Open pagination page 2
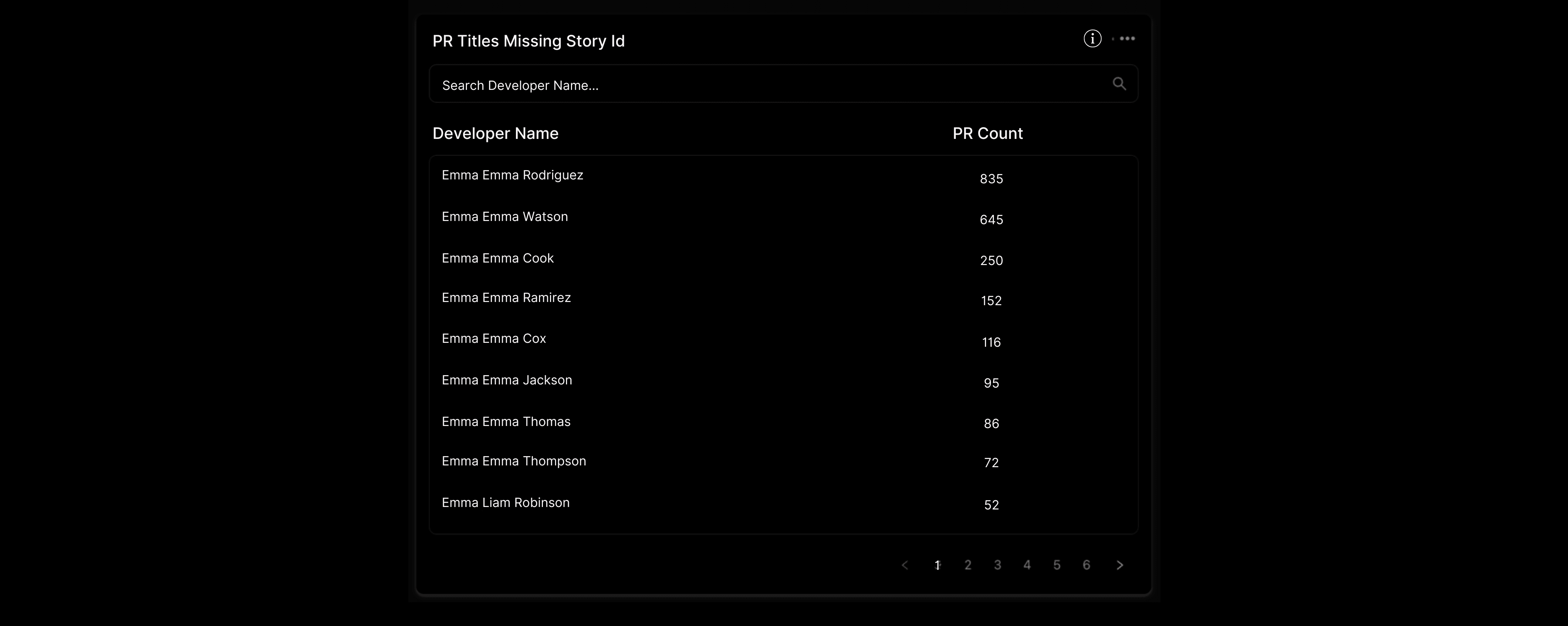The image size is (1568, 626). [x=967, y=565]
